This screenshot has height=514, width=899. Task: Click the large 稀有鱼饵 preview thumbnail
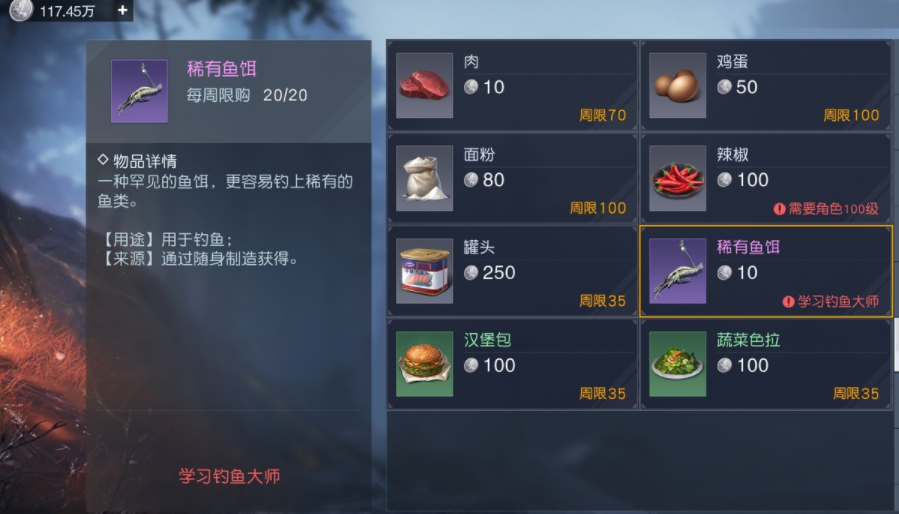[139, 91]
